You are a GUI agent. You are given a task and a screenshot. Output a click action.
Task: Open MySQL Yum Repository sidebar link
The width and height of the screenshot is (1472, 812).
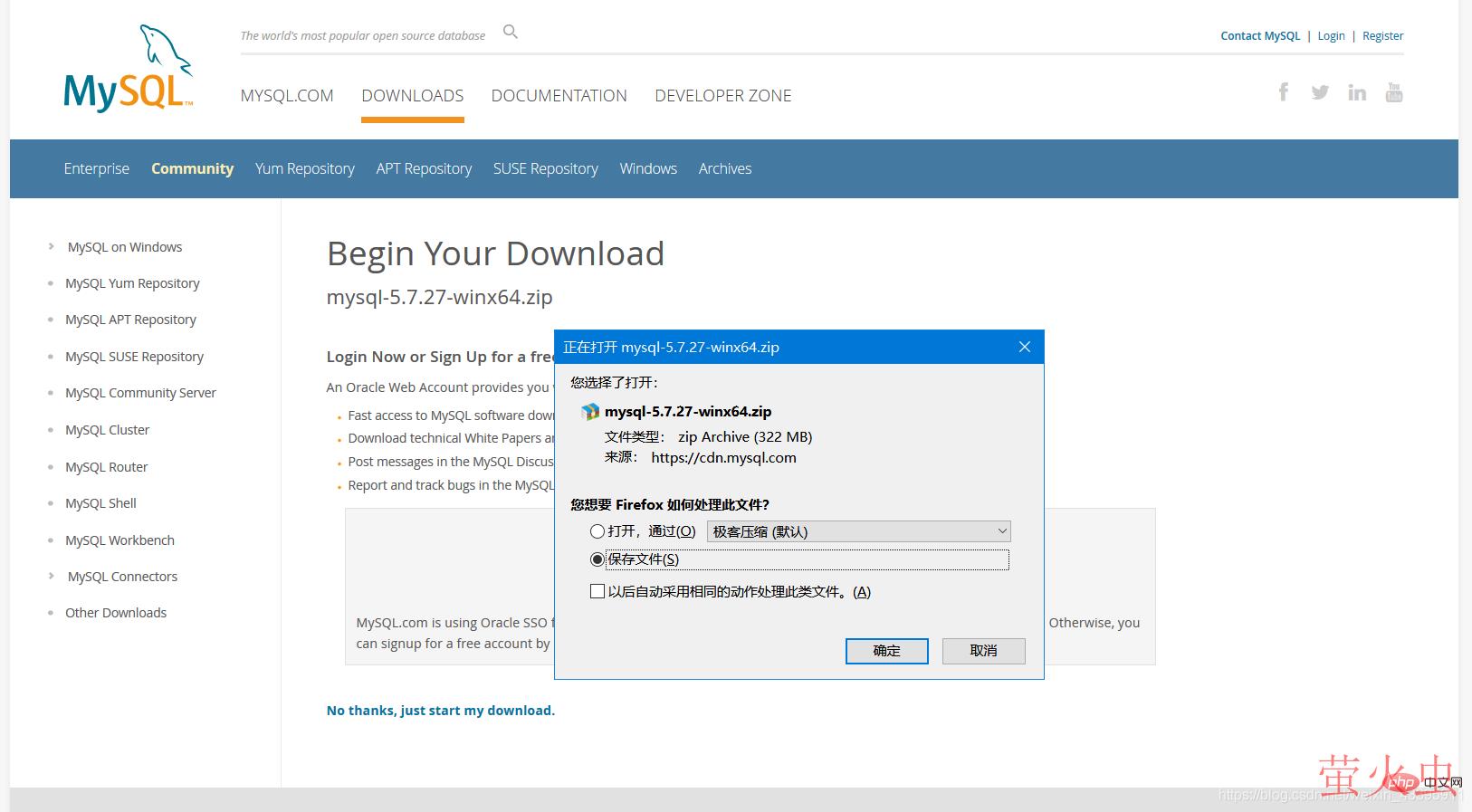click(x=132, y=283)
